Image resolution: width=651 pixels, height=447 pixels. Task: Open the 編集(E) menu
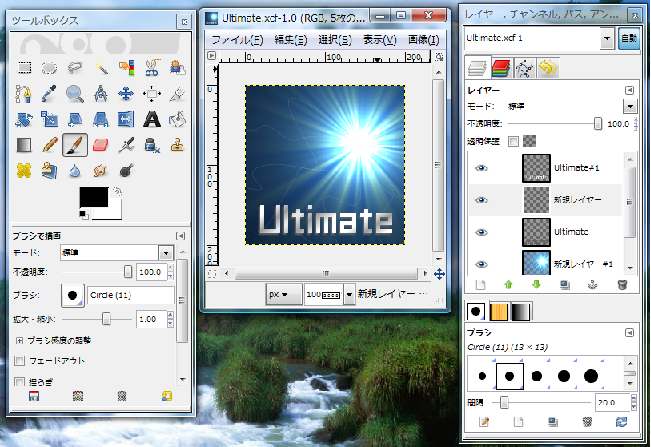point(291,40)
